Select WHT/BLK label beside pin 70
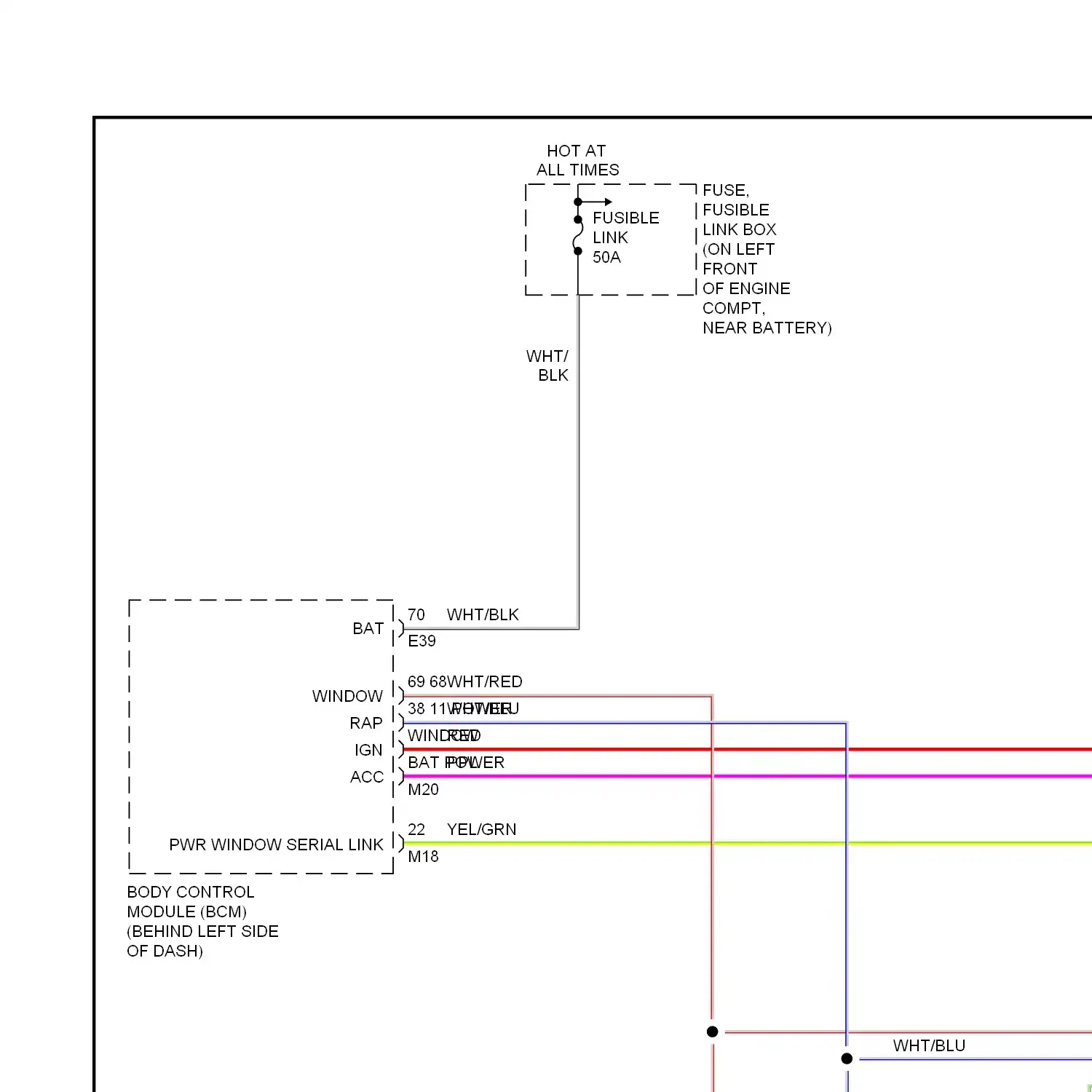The image size is (1092, 1092). pos(483,614)
